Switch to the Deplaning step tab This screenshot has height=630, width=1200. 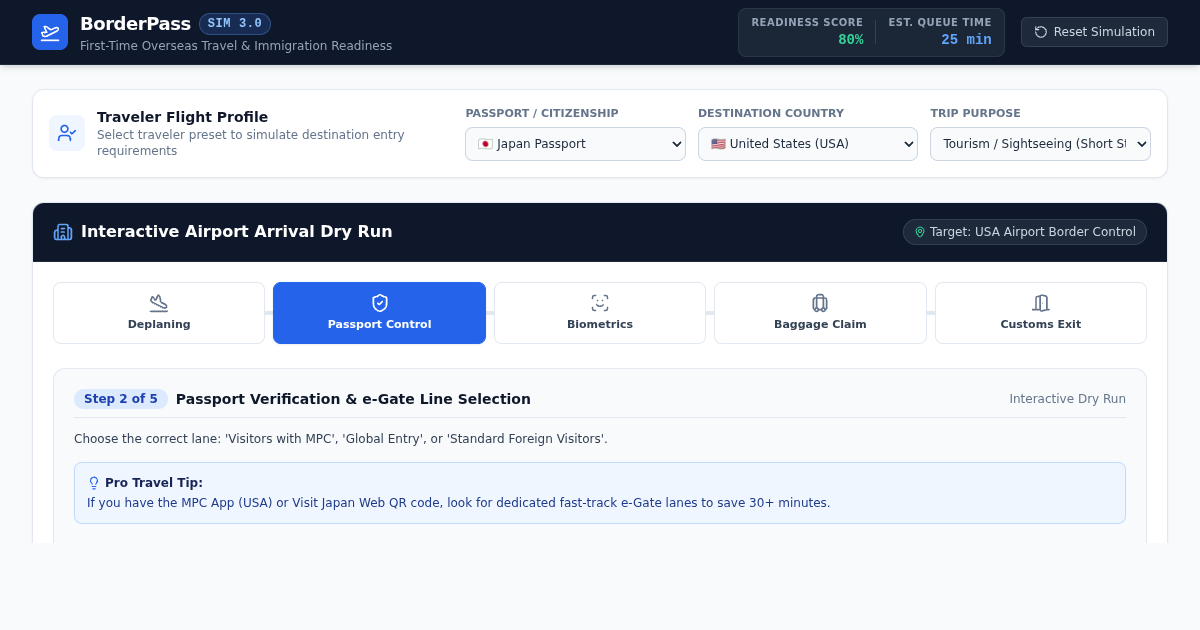click(159, 313)
